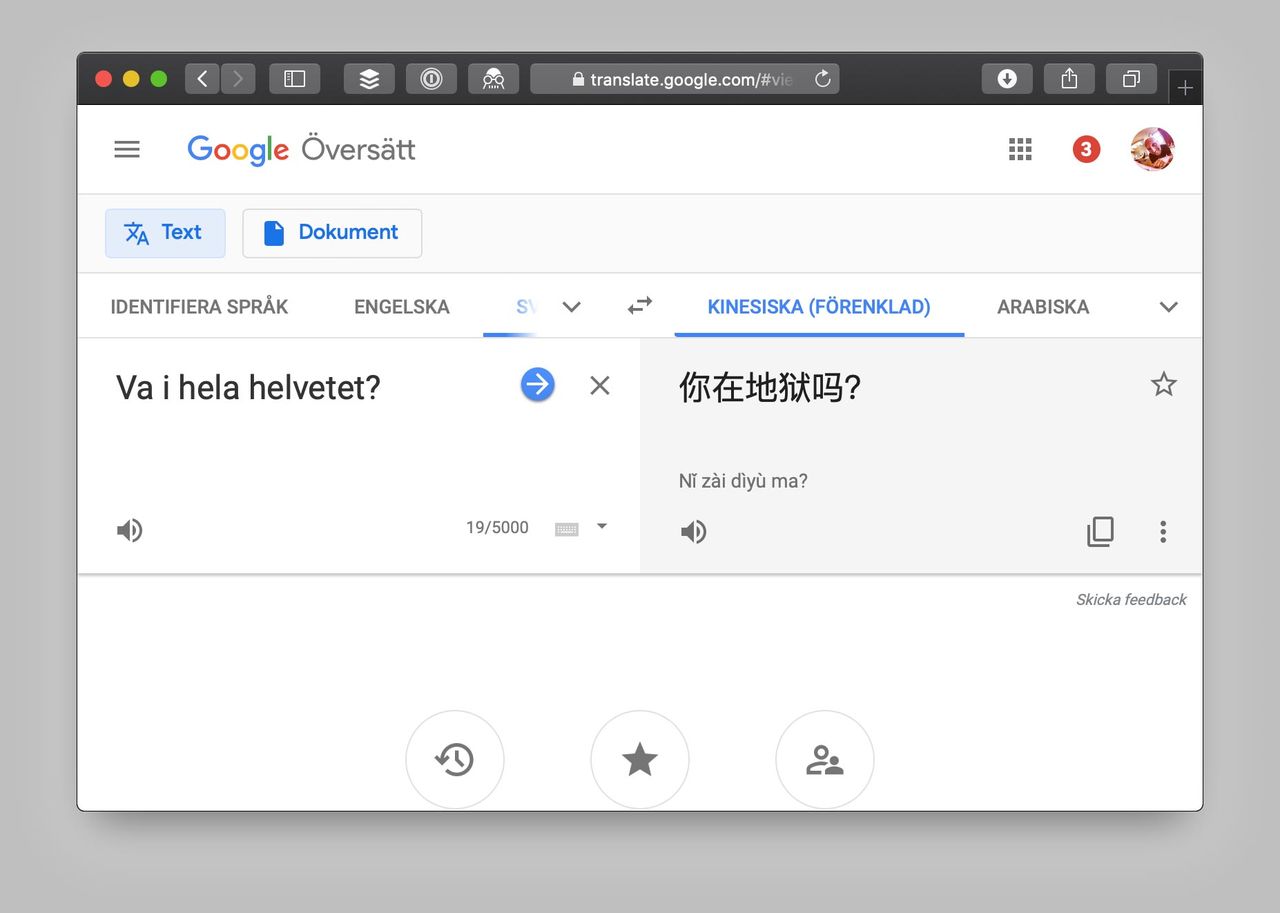This screenshot has width=1280, height=913.
Task: Click the 19/5000 character counter
Action: tap(497, 528)
